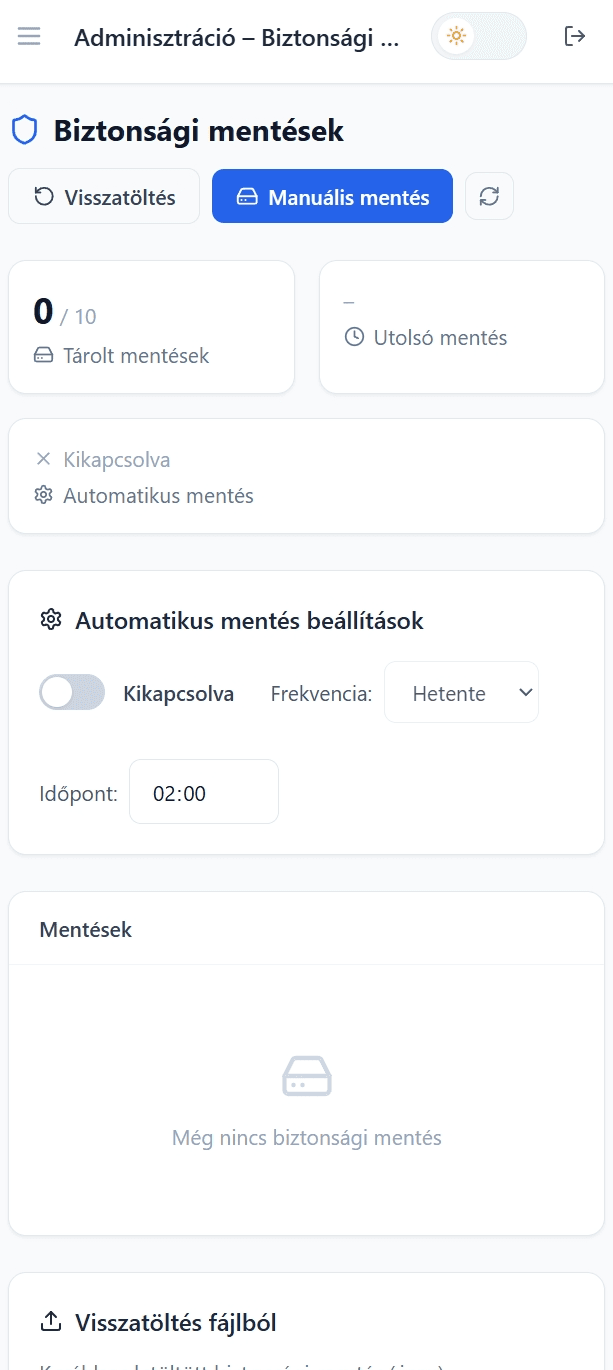Click the logout icon in the header
The width and height of the screenshot is (613, 1370).
point(576,35)
